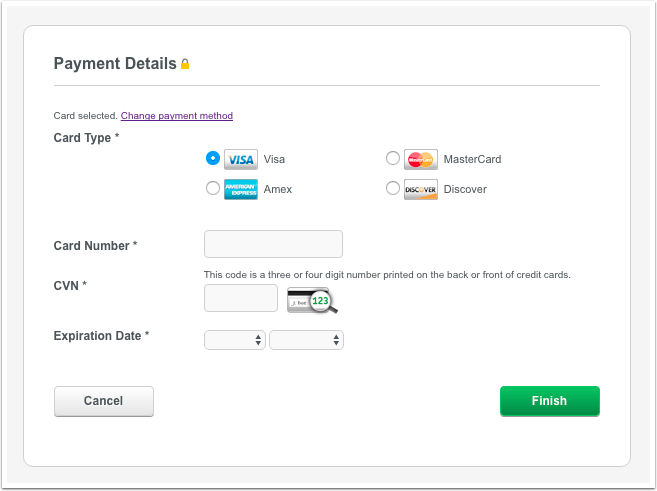Select the Visa radio button
This screenshot has width=657, height=491.
[213, 158]
